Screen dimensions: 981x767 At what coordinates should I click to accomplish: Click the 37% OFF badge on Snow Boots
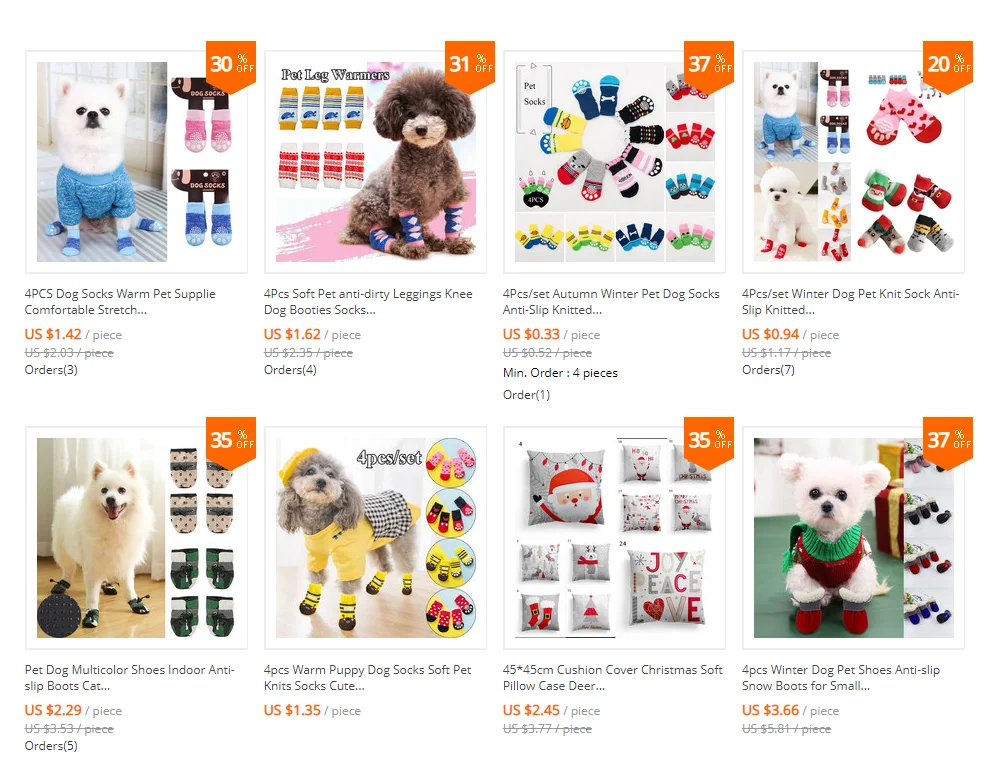(948, 441)
